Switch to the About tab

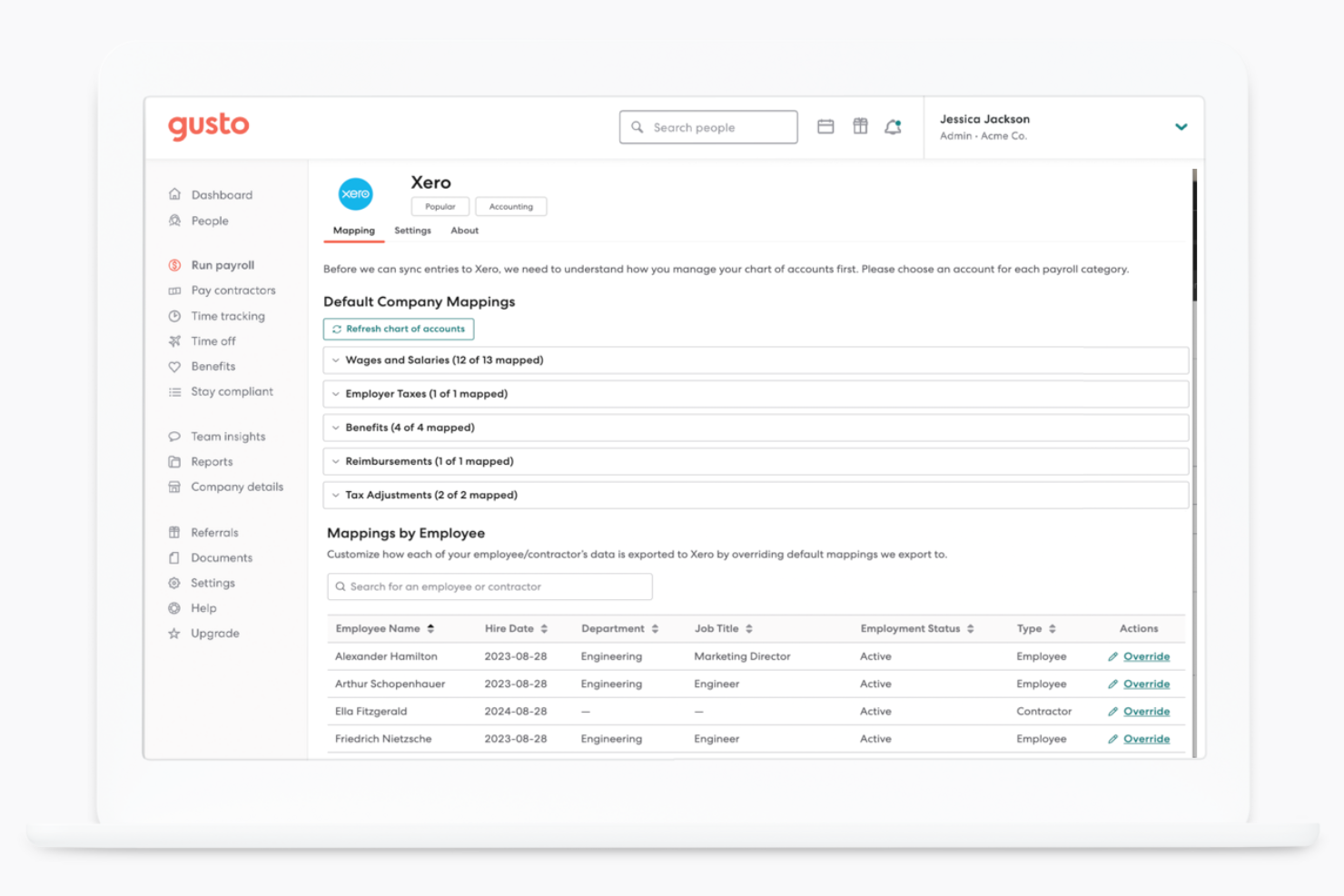[464, 231]
